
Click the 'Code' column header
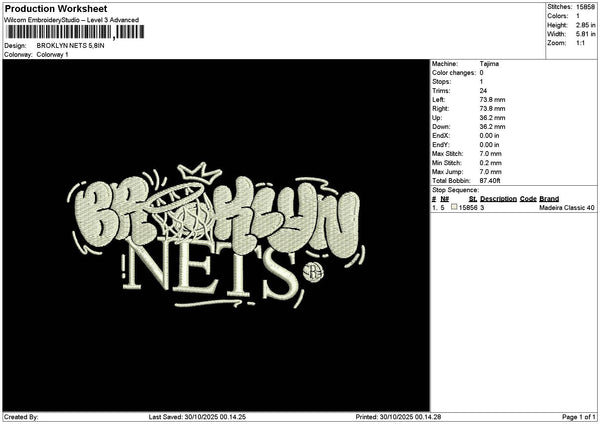click(528, 199)
